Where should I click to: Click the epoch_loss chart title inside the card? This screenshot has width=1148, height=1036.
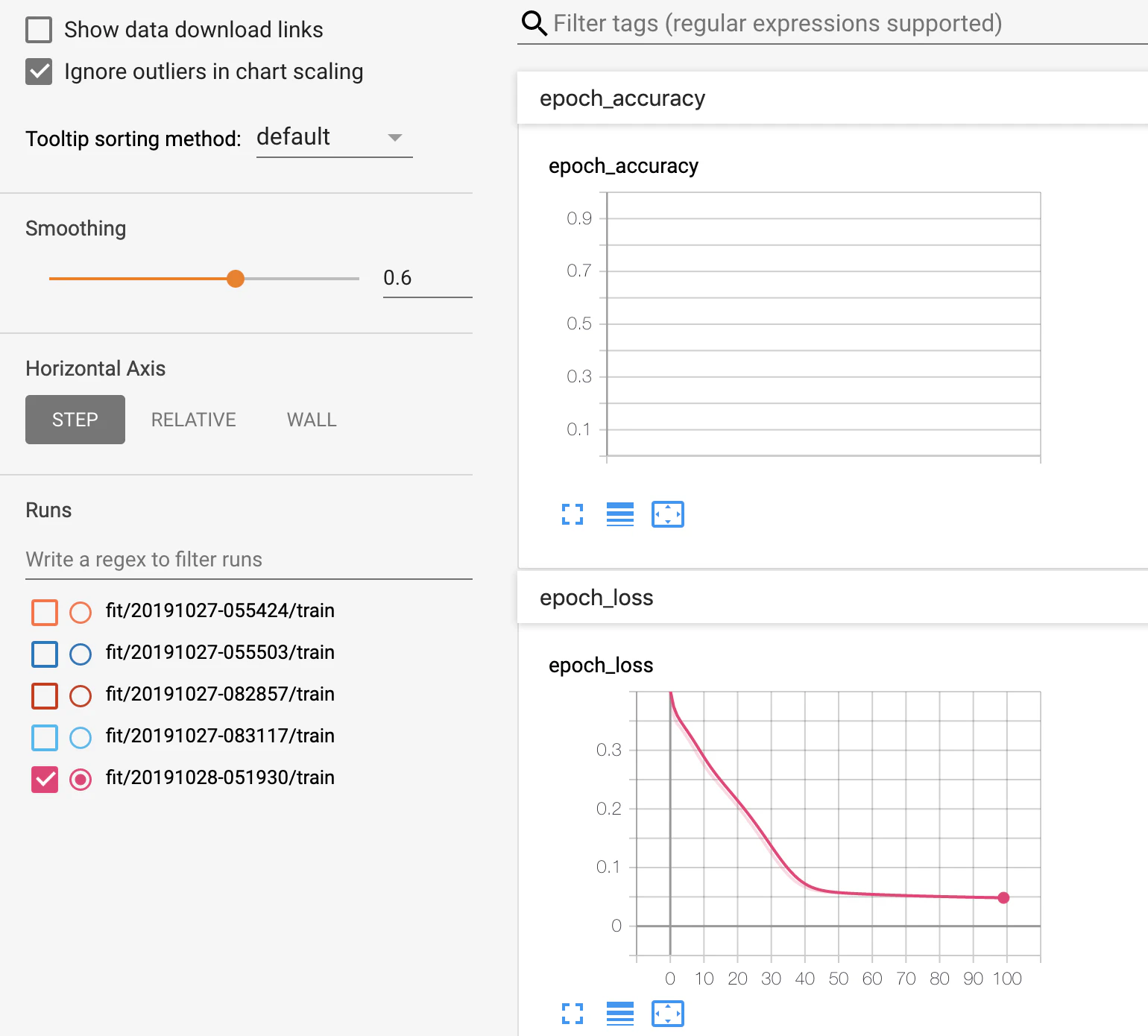coord(601,666)
